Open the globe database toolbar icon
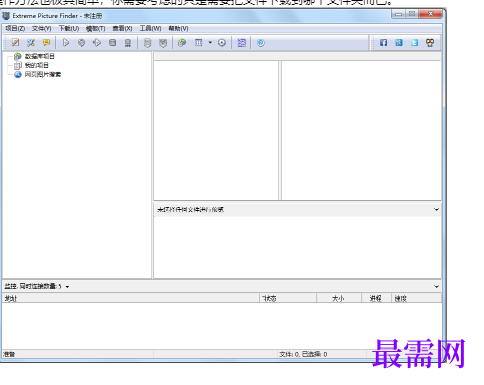Screen dimensions: 484x385 point(182,43)
